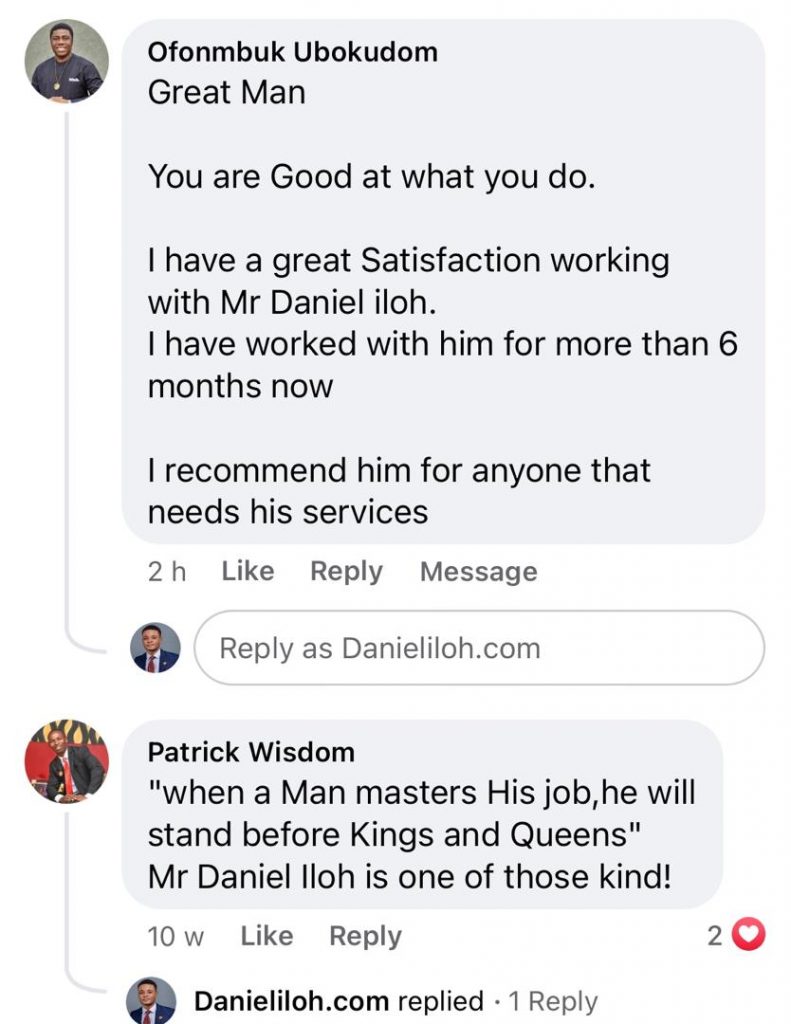791x1024 pixels.
Task: Reply to Patrick Wisdom's comment
Action: click(365, 936)
